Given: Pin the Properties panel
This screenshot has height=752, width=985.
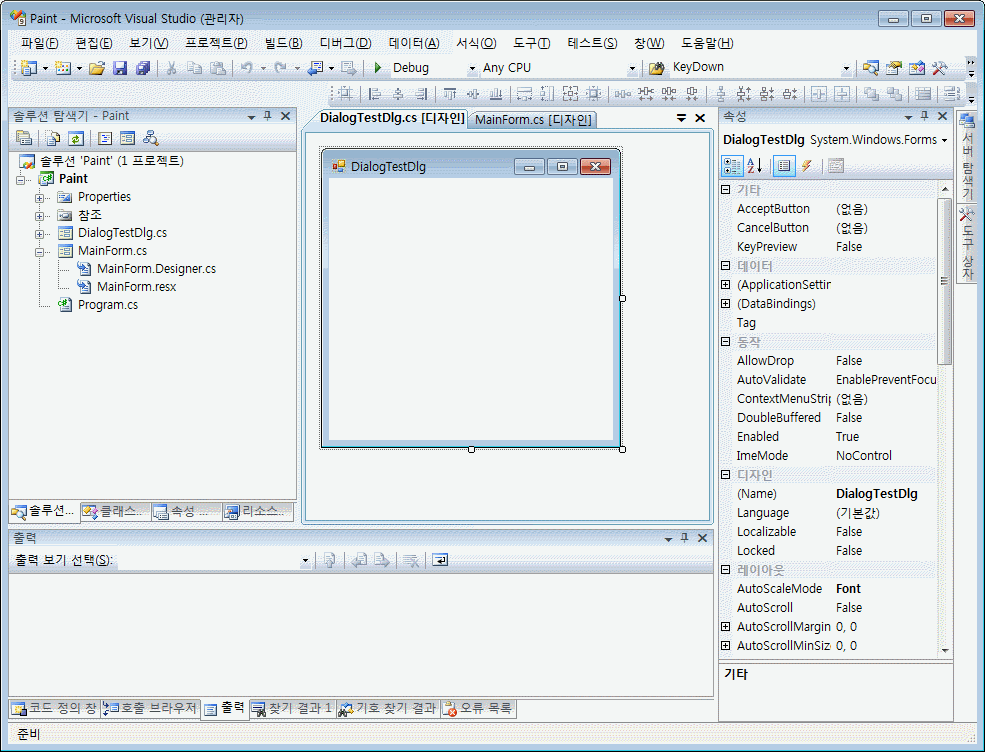Looking at the screenshot, I should 924,116.
